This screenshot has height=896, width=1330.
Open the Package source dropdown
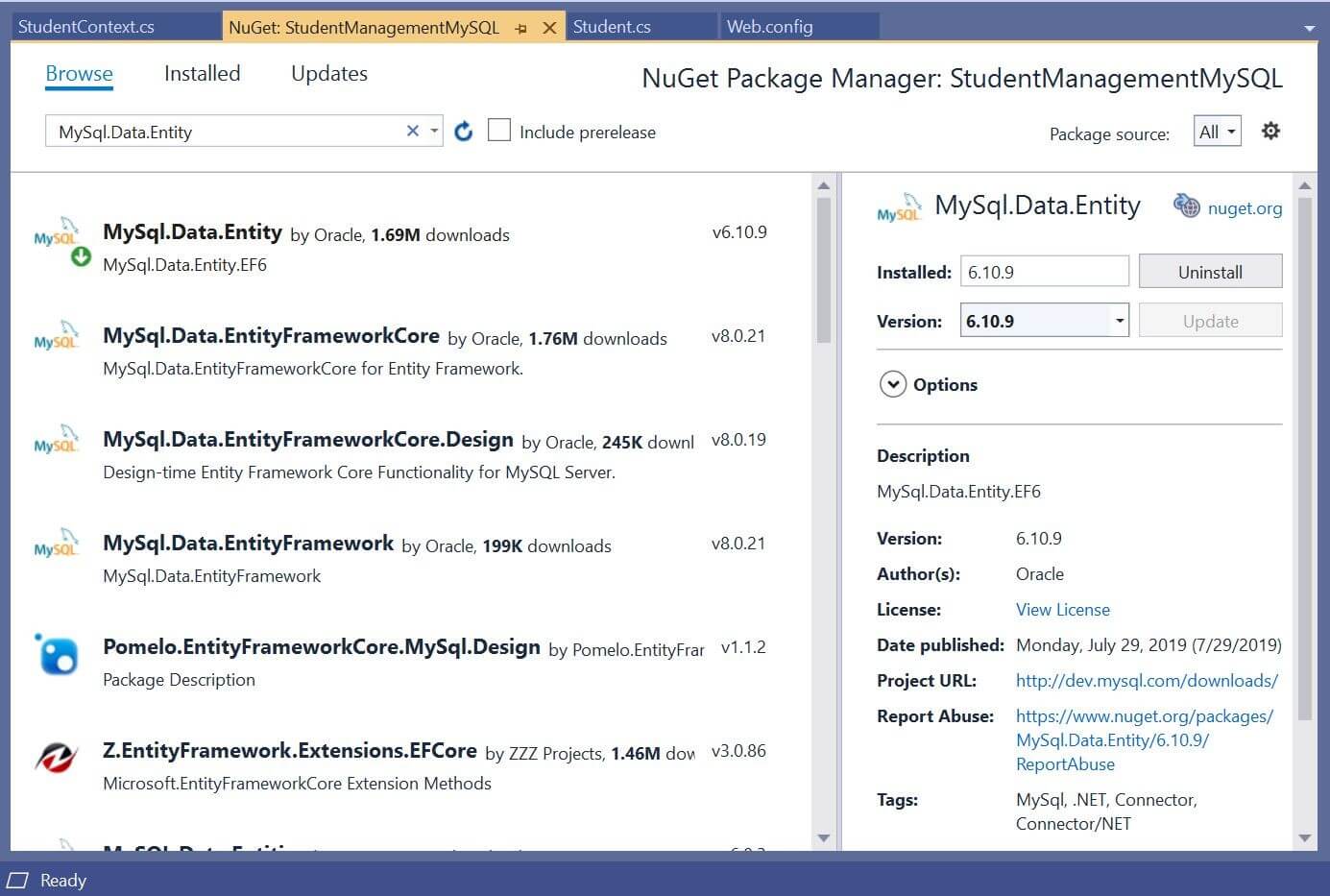[1217, 132]
